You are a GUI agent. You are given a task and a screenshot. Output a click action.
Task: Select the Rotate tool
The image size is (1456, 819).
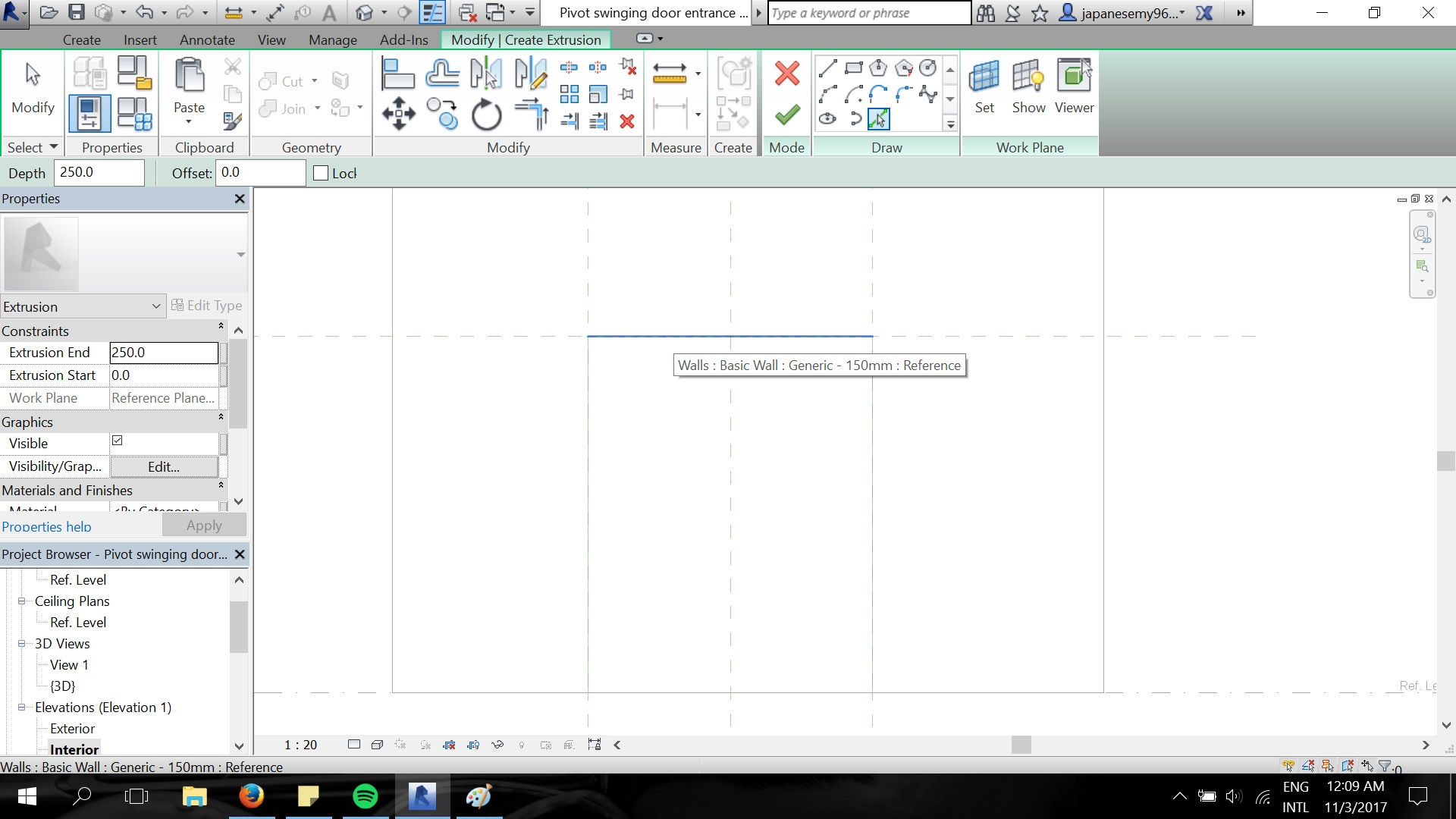click(486, 115)
